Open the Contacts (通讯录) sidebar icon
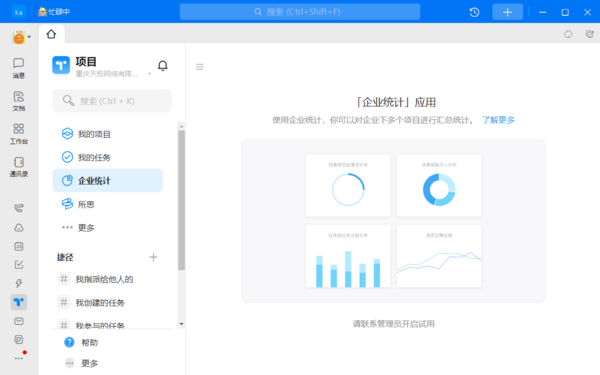Screen dimensions: 600x375 pyautogui.click(x=18, y=166)
